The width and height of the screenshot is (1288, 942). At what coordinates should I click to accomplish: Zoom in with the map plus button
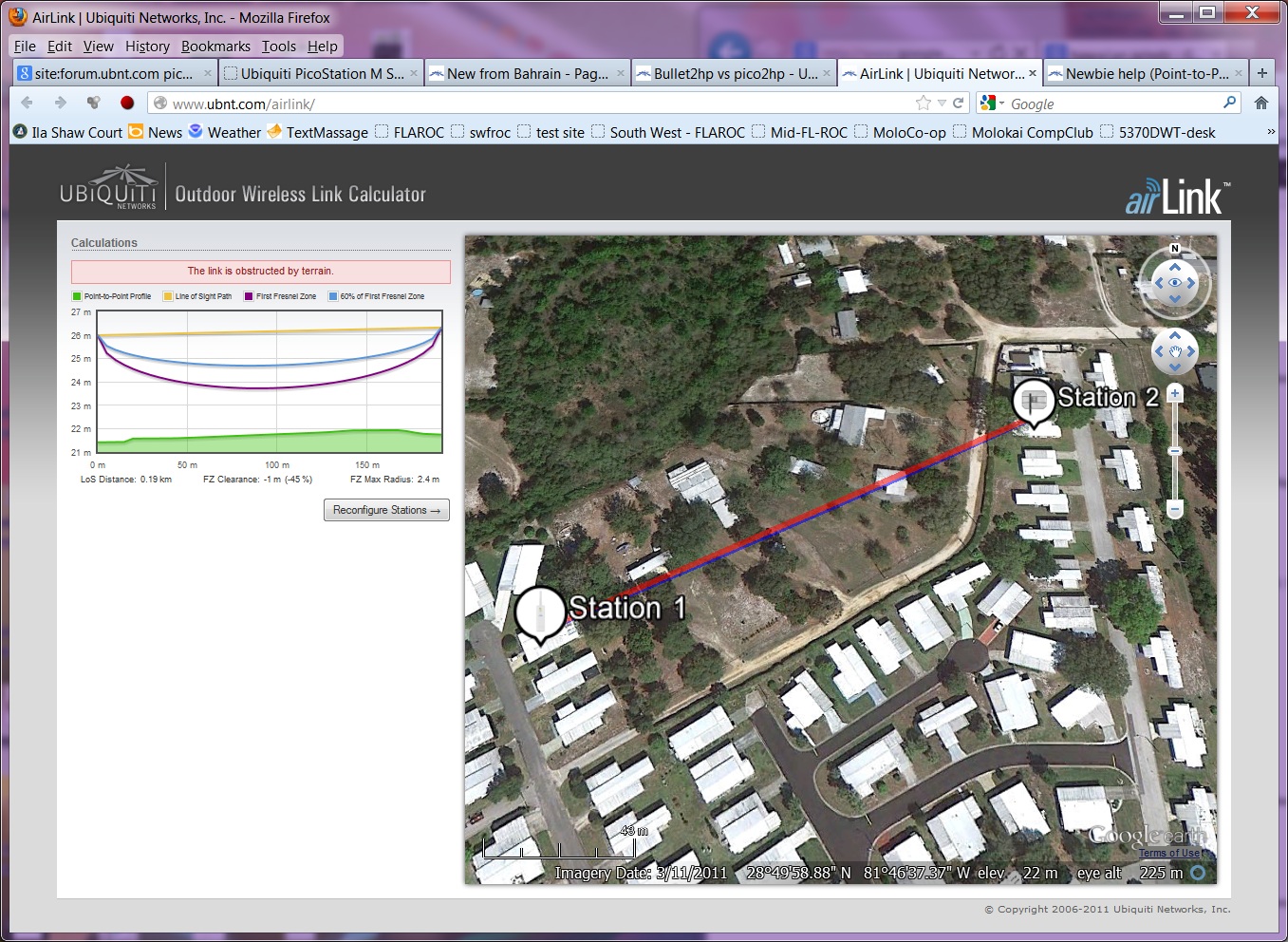[1175, 393]
